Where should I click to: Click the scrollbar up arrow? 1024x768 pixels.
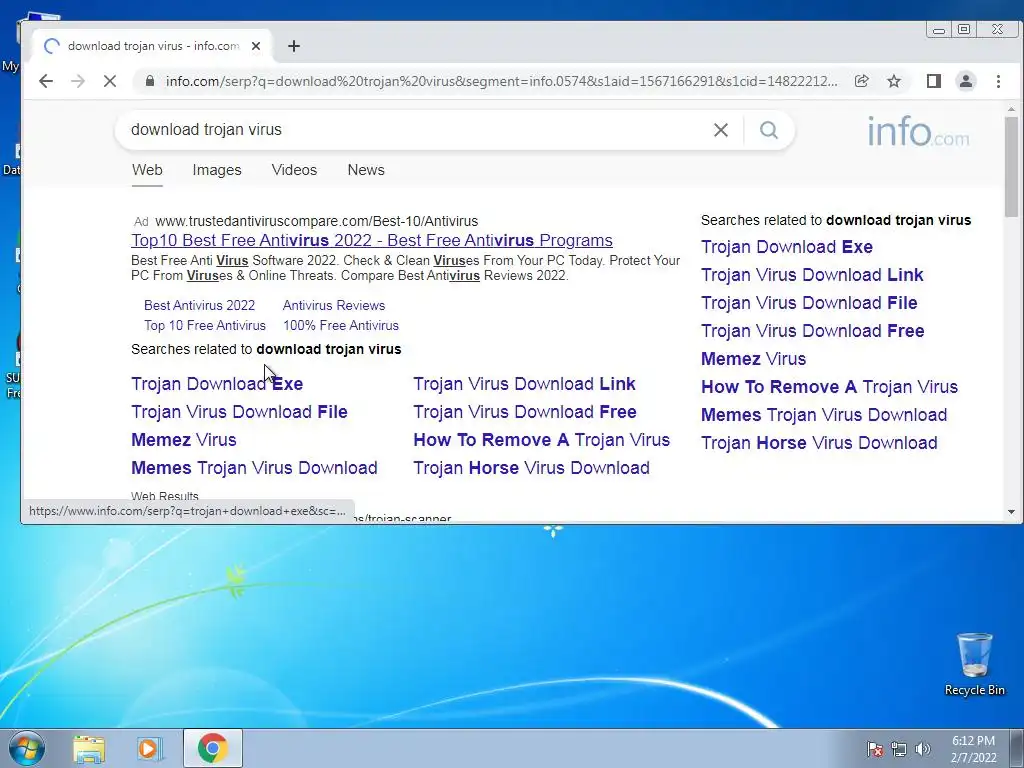[x=1012, y=108]
